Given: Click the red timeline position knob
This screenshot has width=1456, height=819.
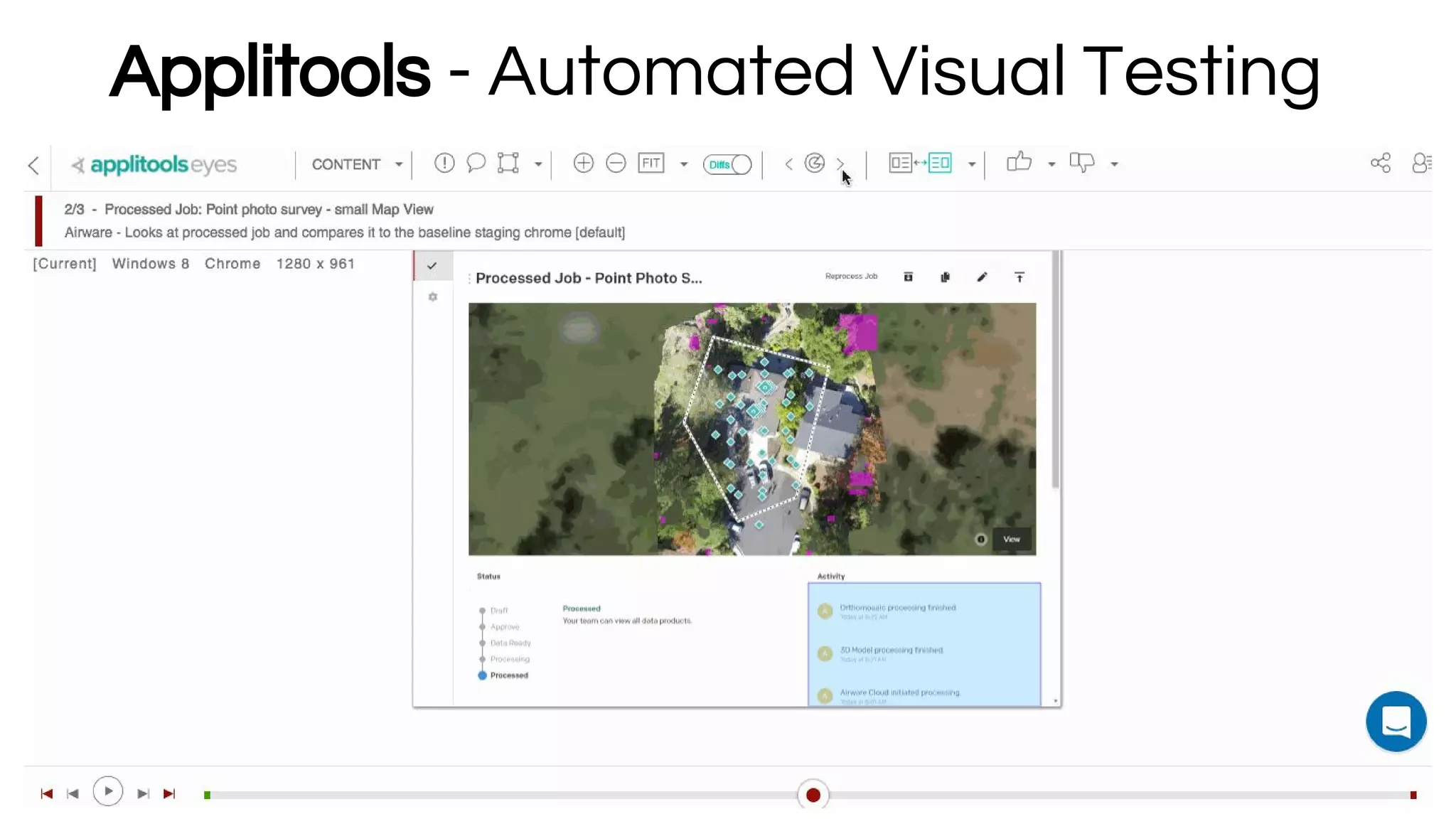Looking at the screenshot, I should [x=813, y=795].
